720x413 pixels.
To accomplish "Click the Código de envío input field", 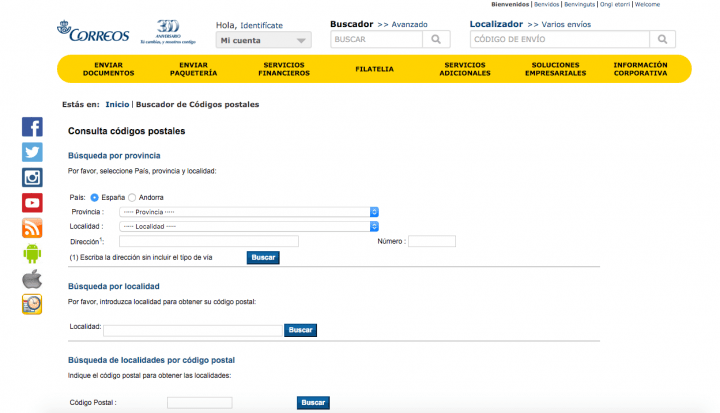I will click(560, 39).
